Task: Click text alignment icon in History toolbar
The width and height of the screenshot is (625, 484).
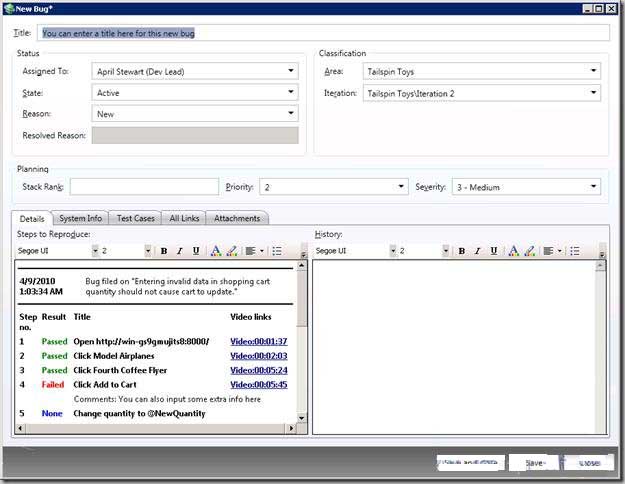Action: 549,251
